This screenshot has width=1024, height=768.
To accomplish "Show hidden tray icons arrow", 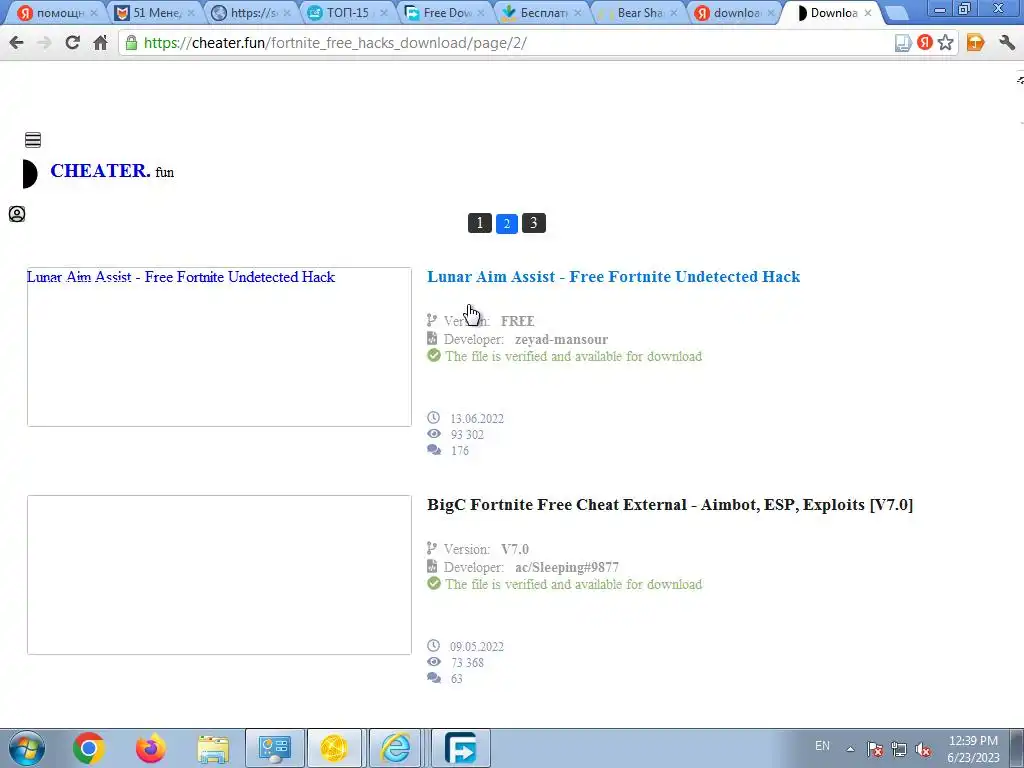I will pos(850,749).
